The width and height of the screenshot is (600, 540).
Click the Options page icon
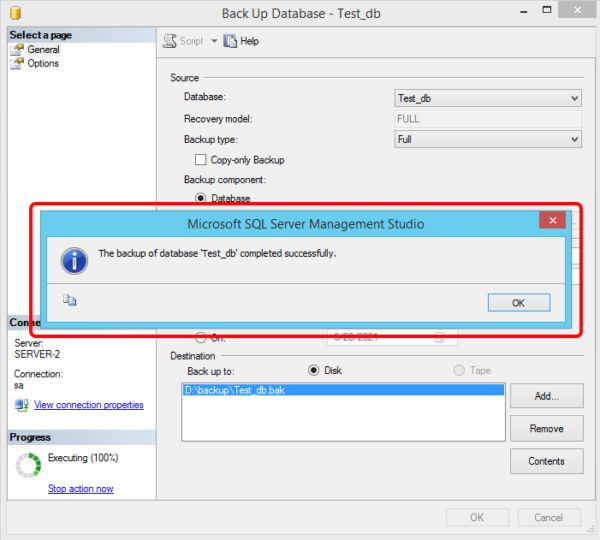[x=17, y=64]
